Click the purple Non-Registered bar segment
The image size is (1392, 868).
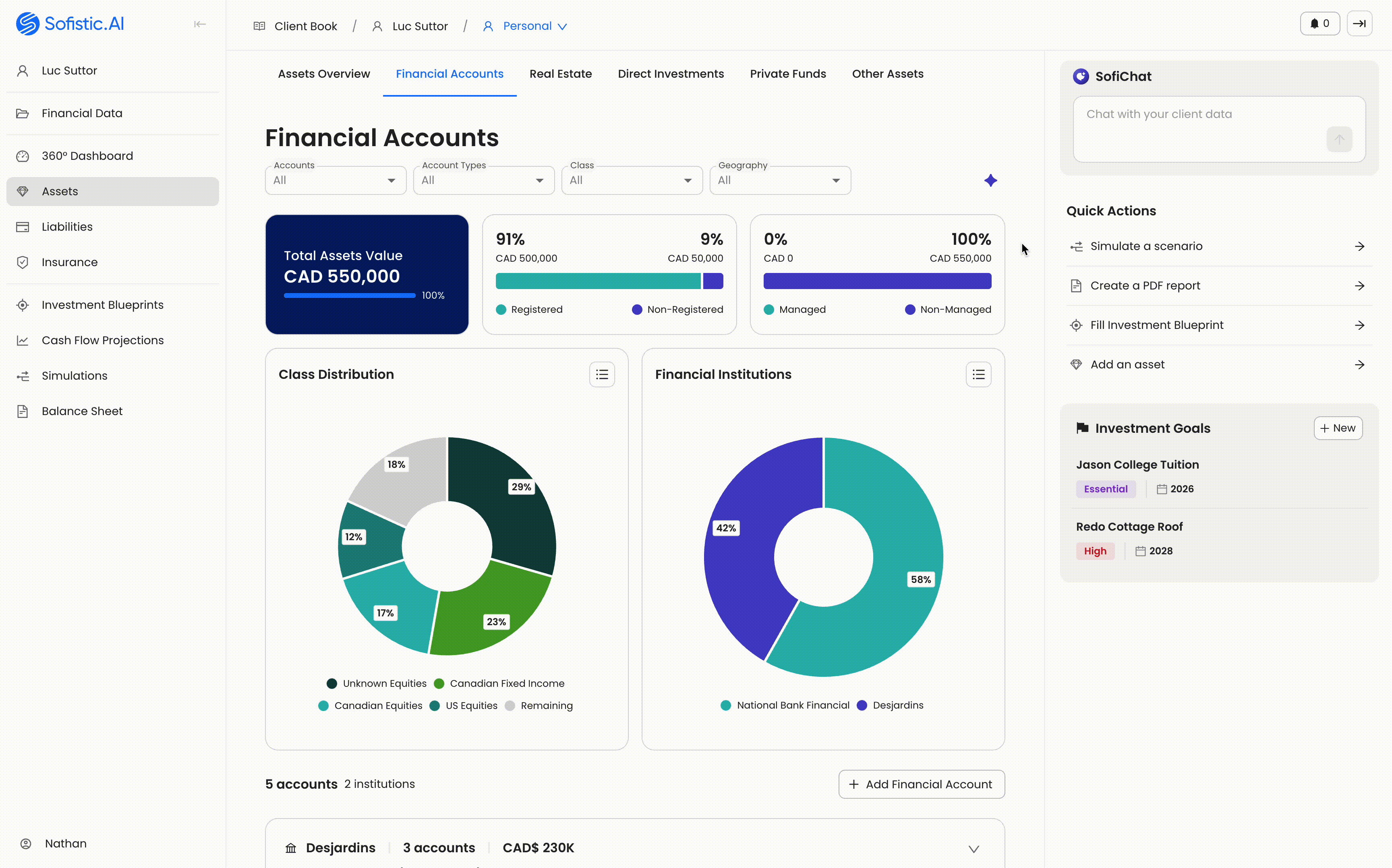point(713,281)
